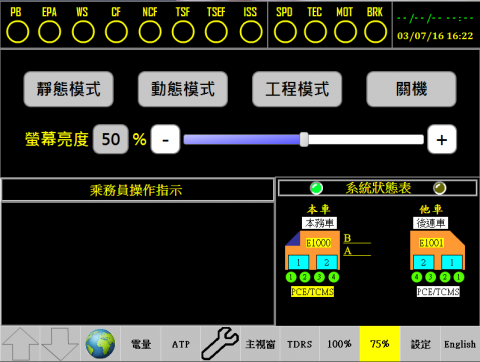Select 動態模式 dynamic mode button
The width and height of the screenshot is (480, 362).
click(183, 89)
